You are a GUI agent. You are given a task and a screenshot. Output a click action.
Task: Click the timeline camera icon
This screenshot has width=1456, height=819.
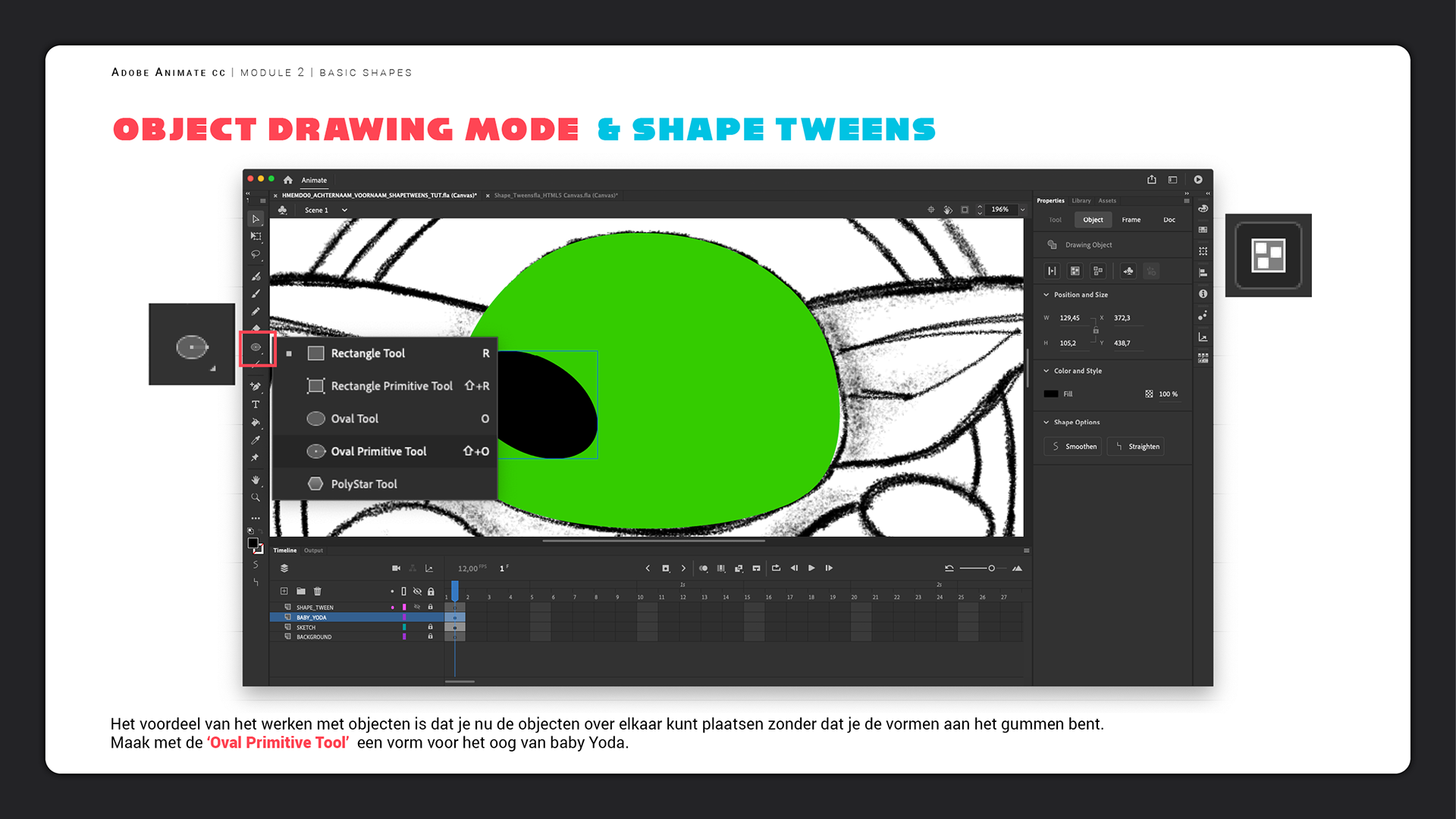coord(396,568)
